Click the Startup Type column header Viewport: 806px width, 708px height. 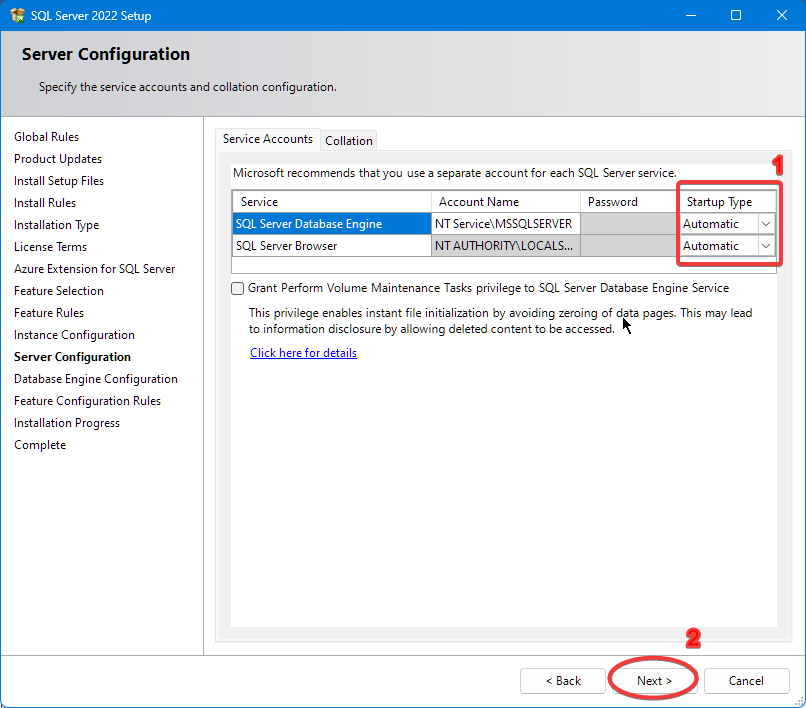(x=727, y=202)
